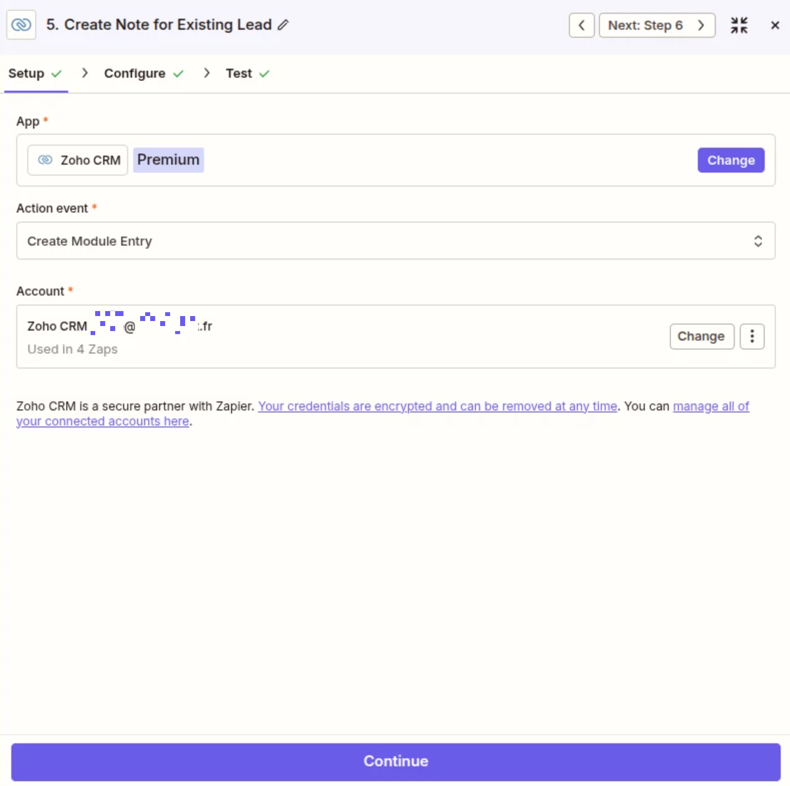
Task: Click the Next: Step 6 button
Action: 656,25
